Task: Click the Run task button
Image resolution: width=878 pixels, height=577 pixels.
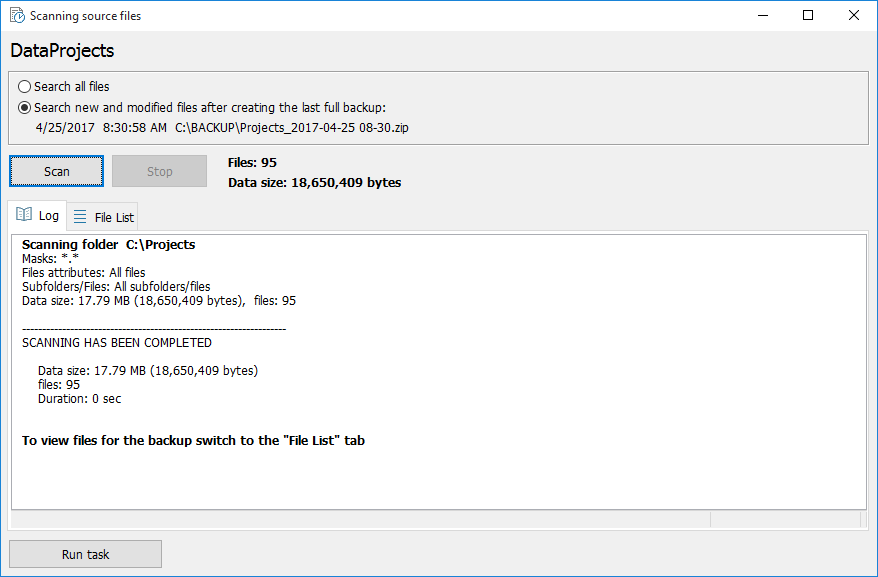Action: (86, 554)
